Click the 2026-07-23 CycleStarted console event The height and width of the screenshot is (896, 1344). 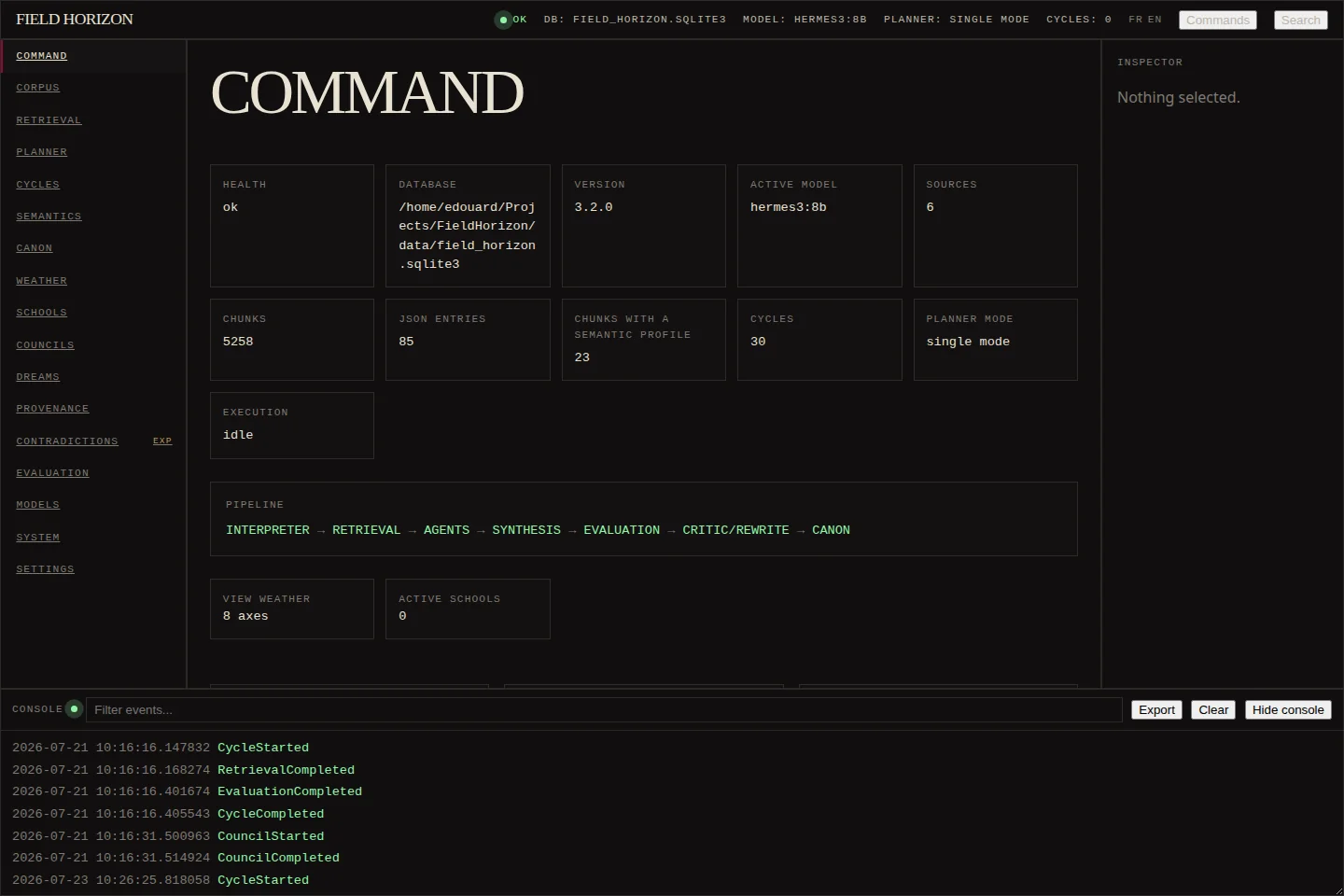coord(263,880)
